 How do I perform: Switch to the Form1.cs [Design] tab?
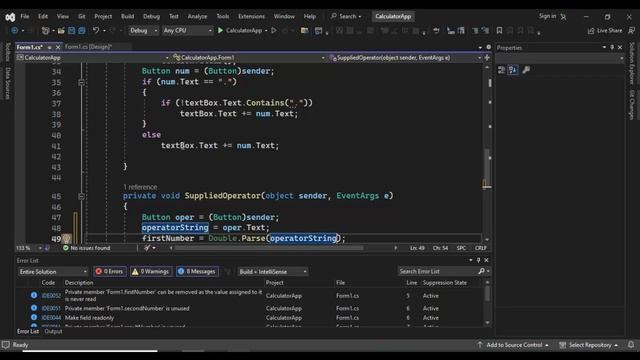point(89,47)
